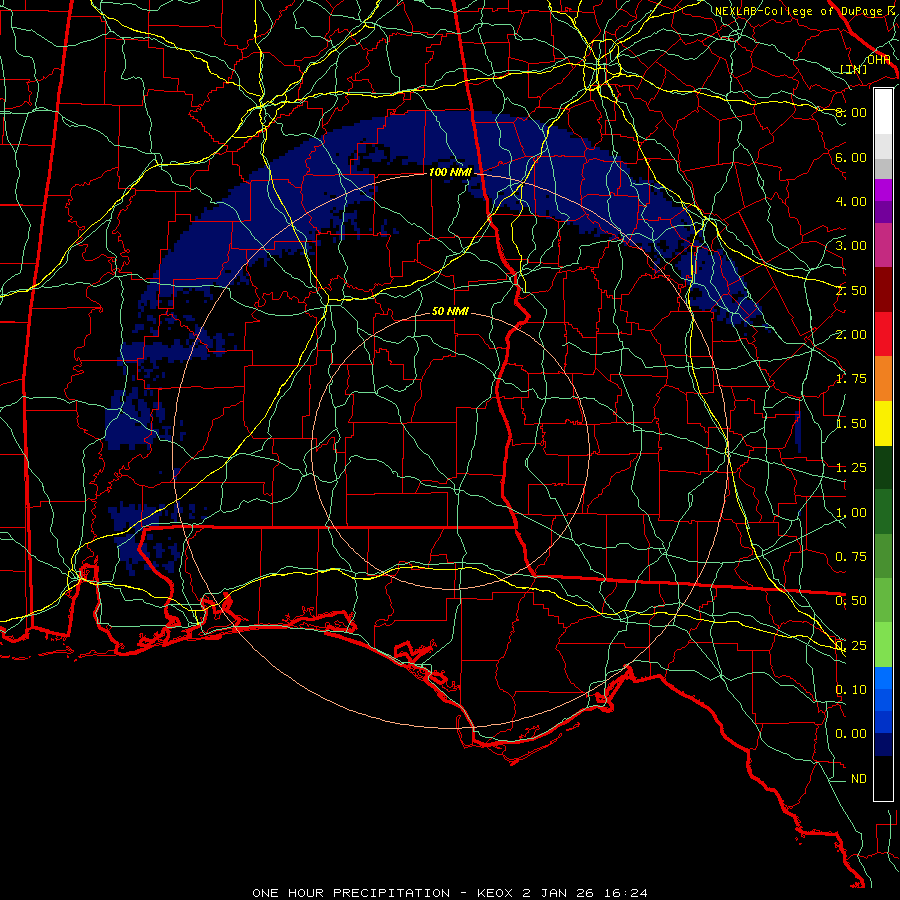Click the 1.25 legend value

click(x=851, y=468)
